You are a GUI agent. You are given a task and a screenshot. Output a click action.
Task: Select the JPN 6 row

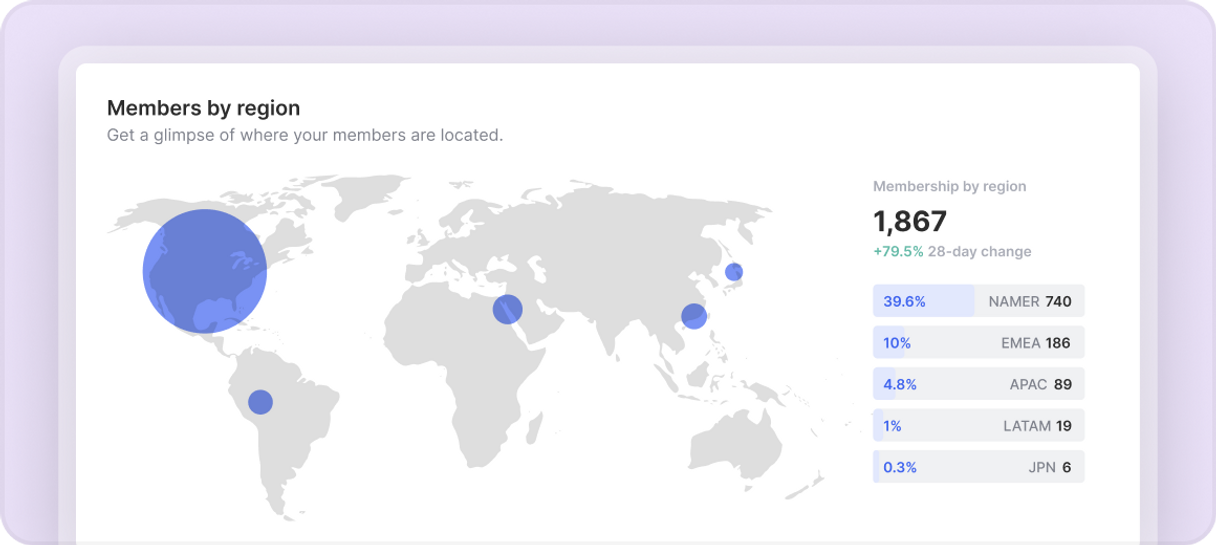click(x=979, y=467)
